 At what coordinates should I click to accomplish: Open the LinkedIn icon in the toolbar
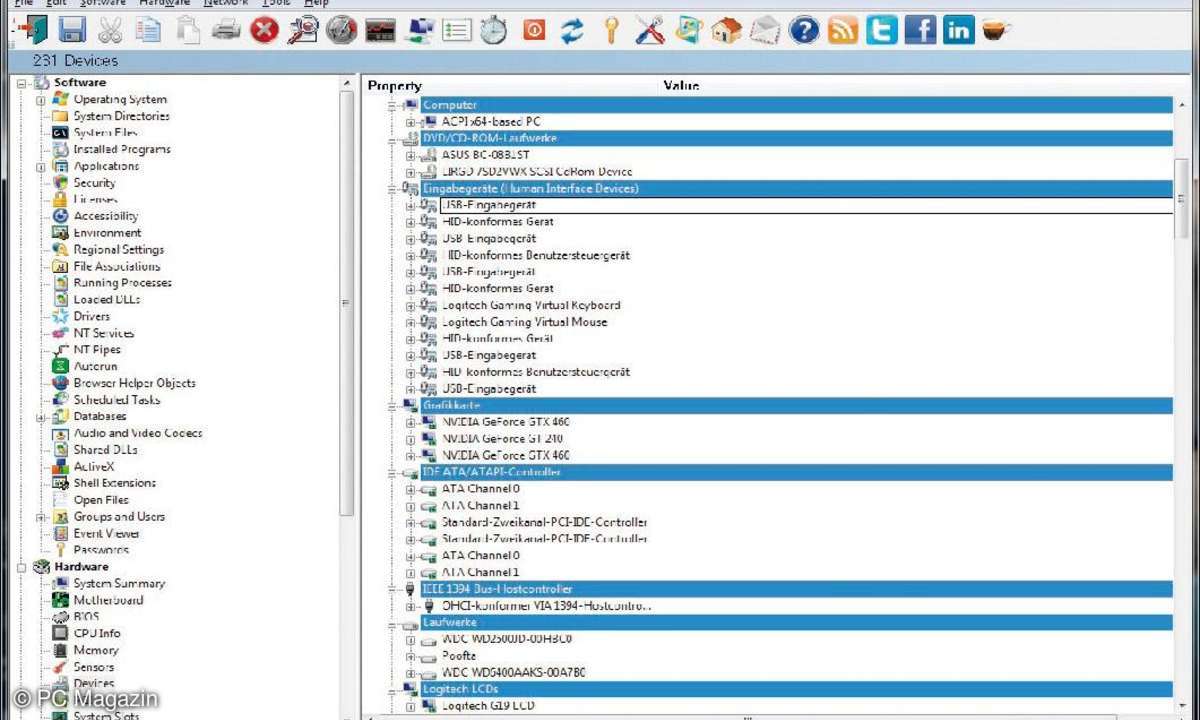[958, 30]
